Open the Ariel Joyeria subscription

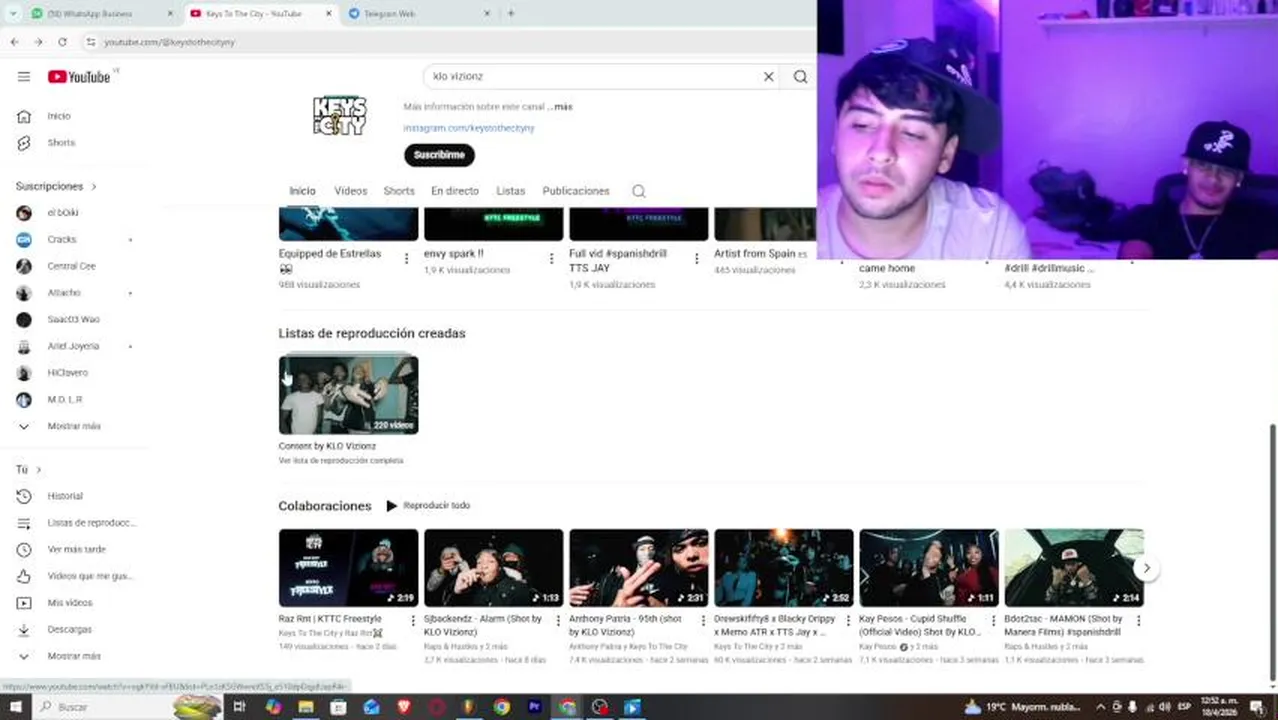pyautogui.click(x=75, y=346)
